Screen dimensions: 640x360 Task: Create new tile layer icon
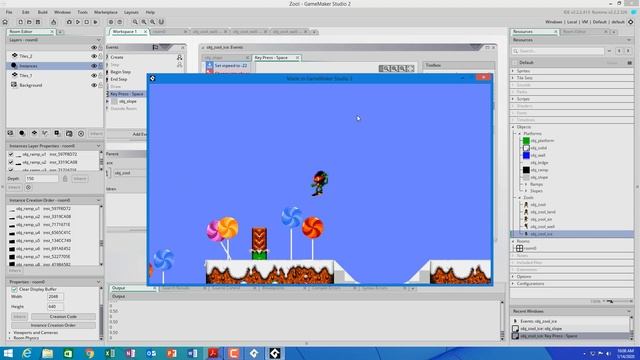coord(34,133)
